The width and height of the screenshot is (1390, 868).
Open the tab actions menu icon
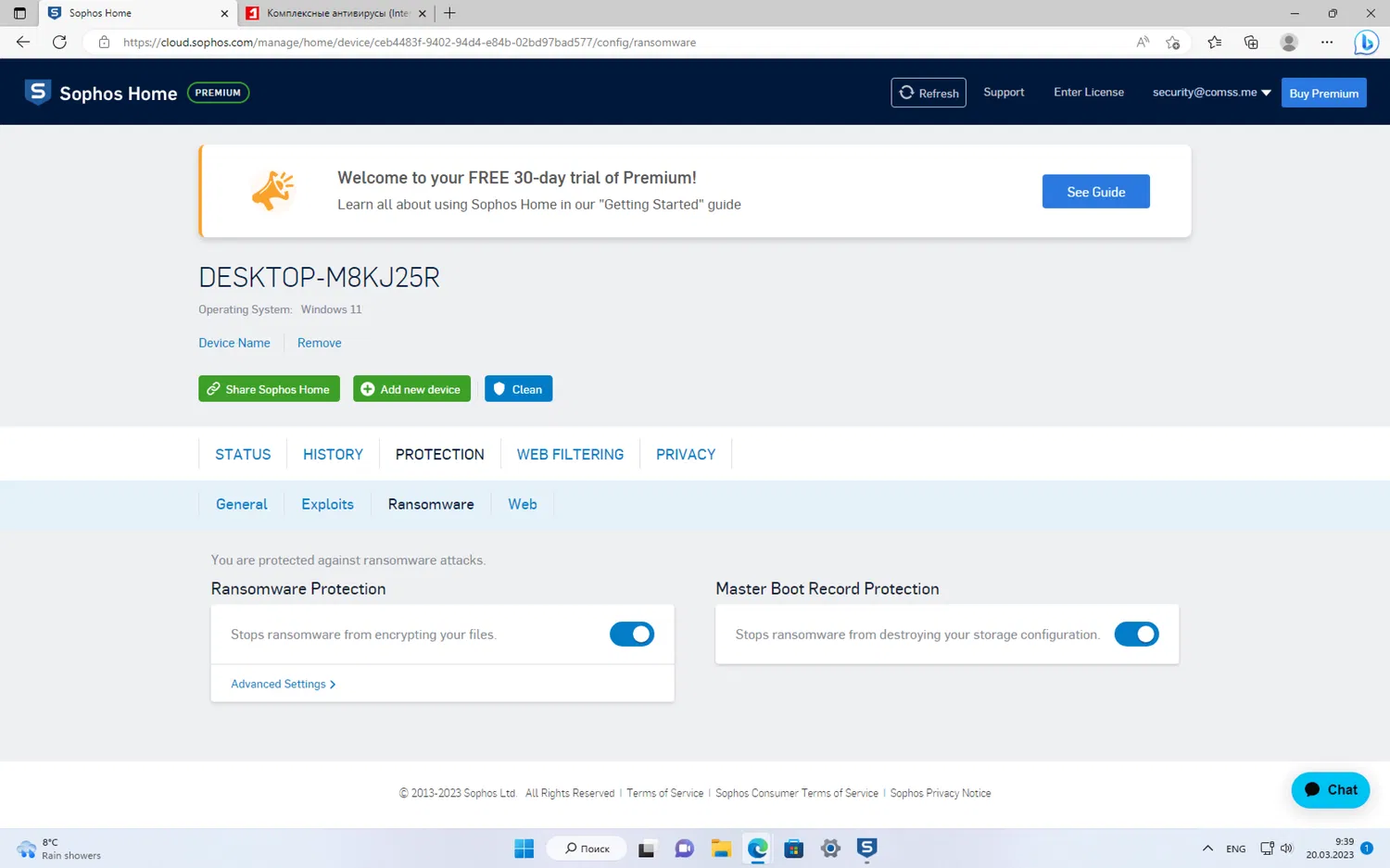[19, 13]
